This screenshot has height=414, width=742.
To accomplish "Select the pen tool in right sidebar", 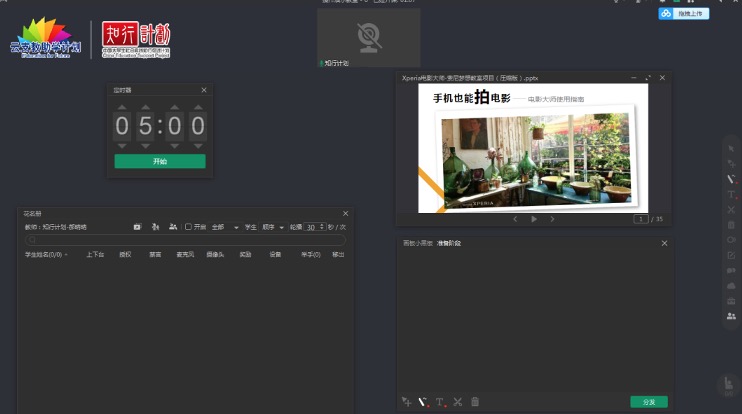I will [731, 179].
